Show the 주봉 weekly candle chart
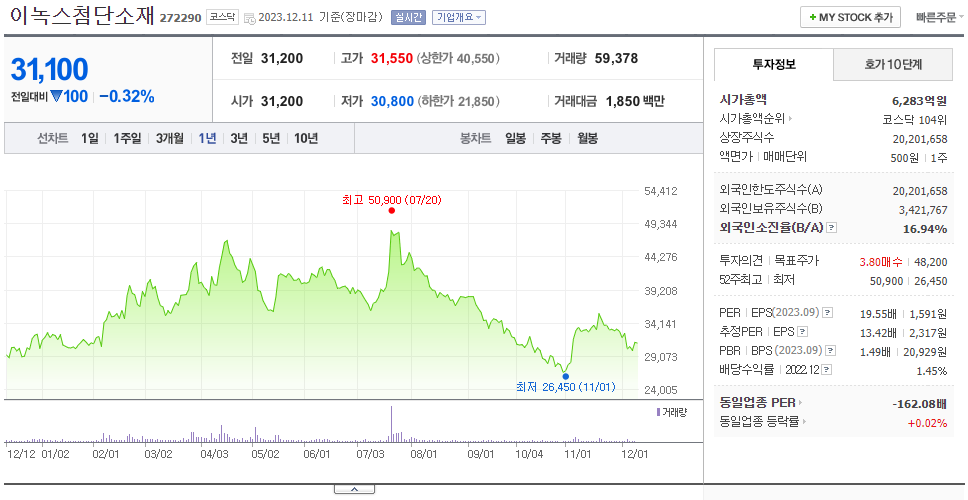This screenshot has height=500, width=968. coord(551,138)
